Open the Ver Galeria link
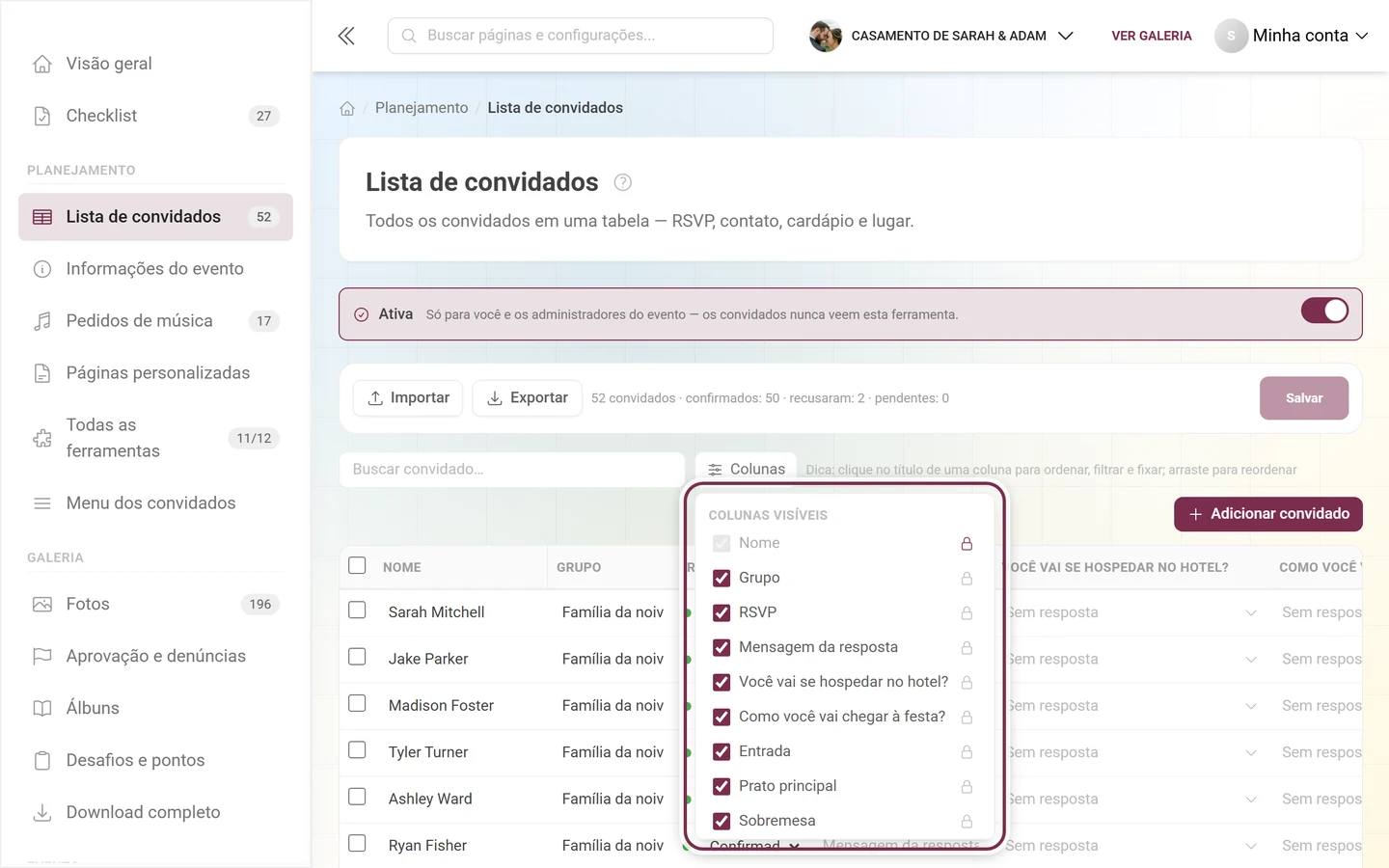This screenshot has height=868, width=1389. [1152, 36]
